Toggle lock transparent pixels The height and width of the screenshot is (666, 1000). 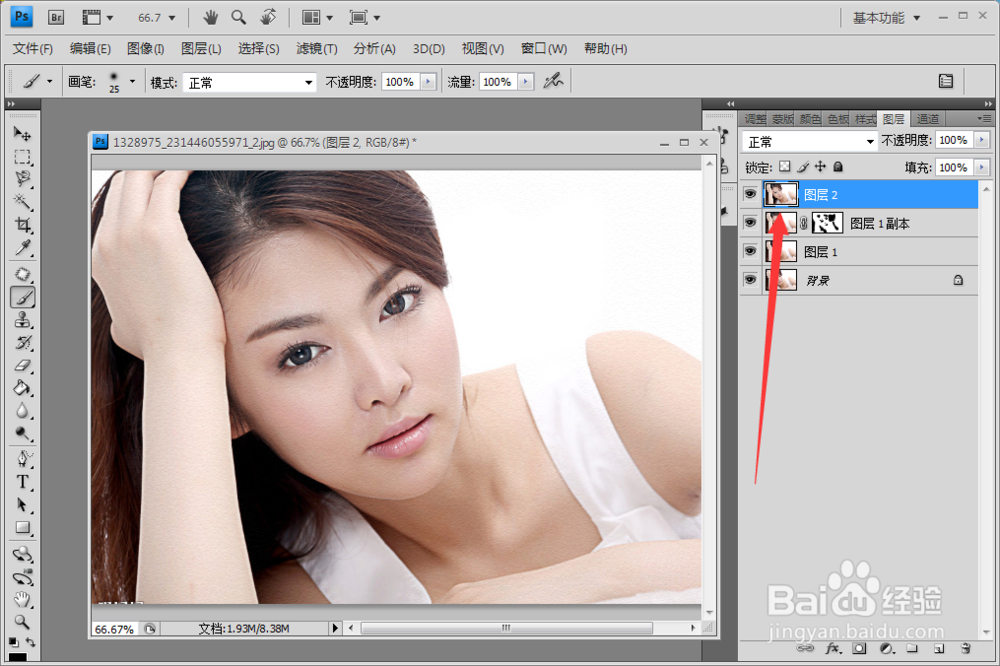(x=784, y=166)
